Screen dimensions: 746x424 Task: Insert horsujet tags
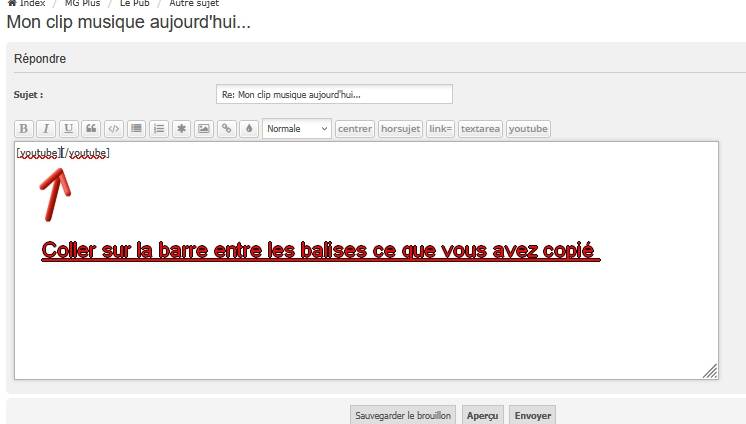[x=401, y=128]
